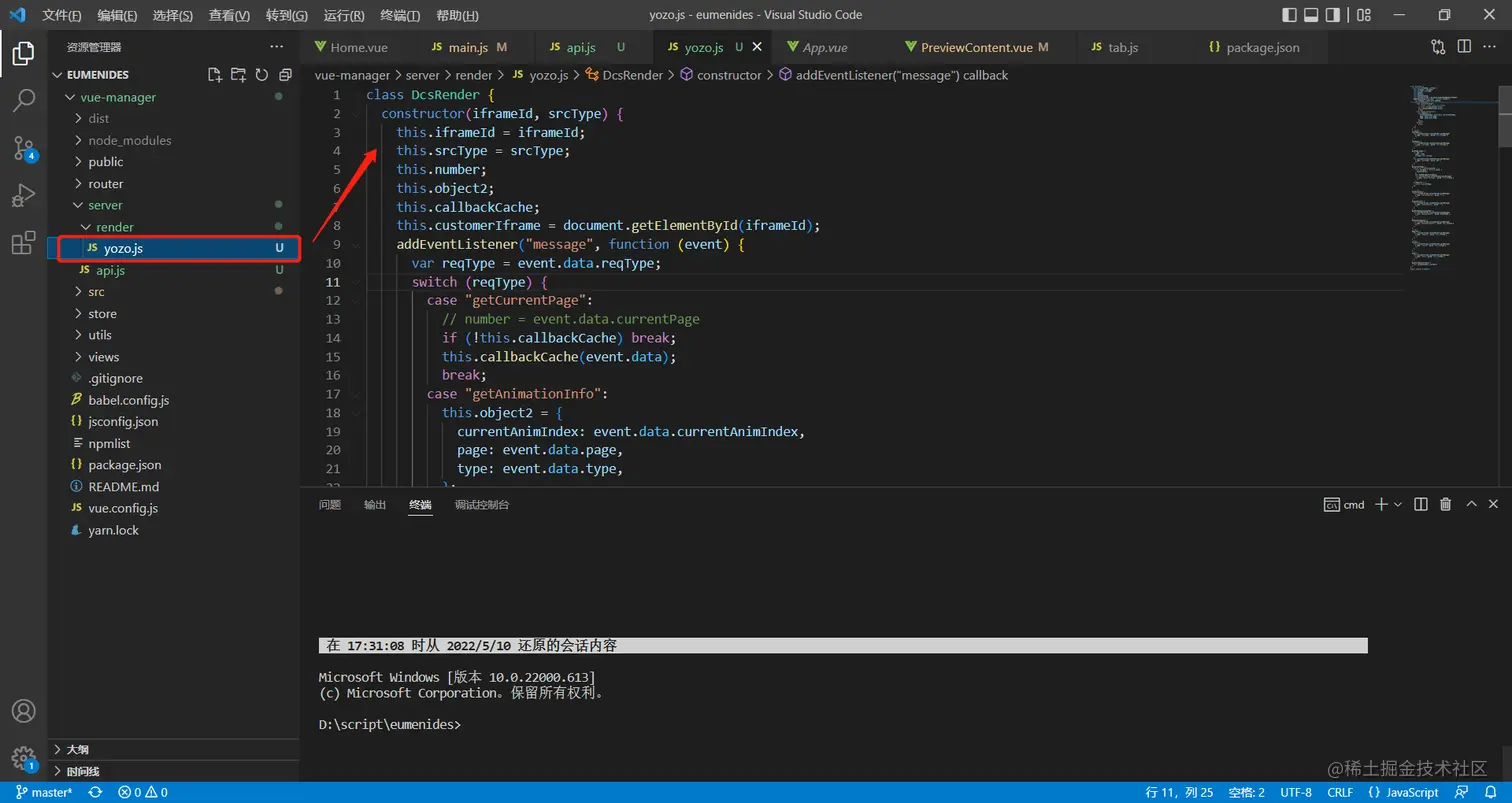Synchronize changes in status bar
Image resolution: width=1512 pixels, height=803 pixels.
coord(95,793)
